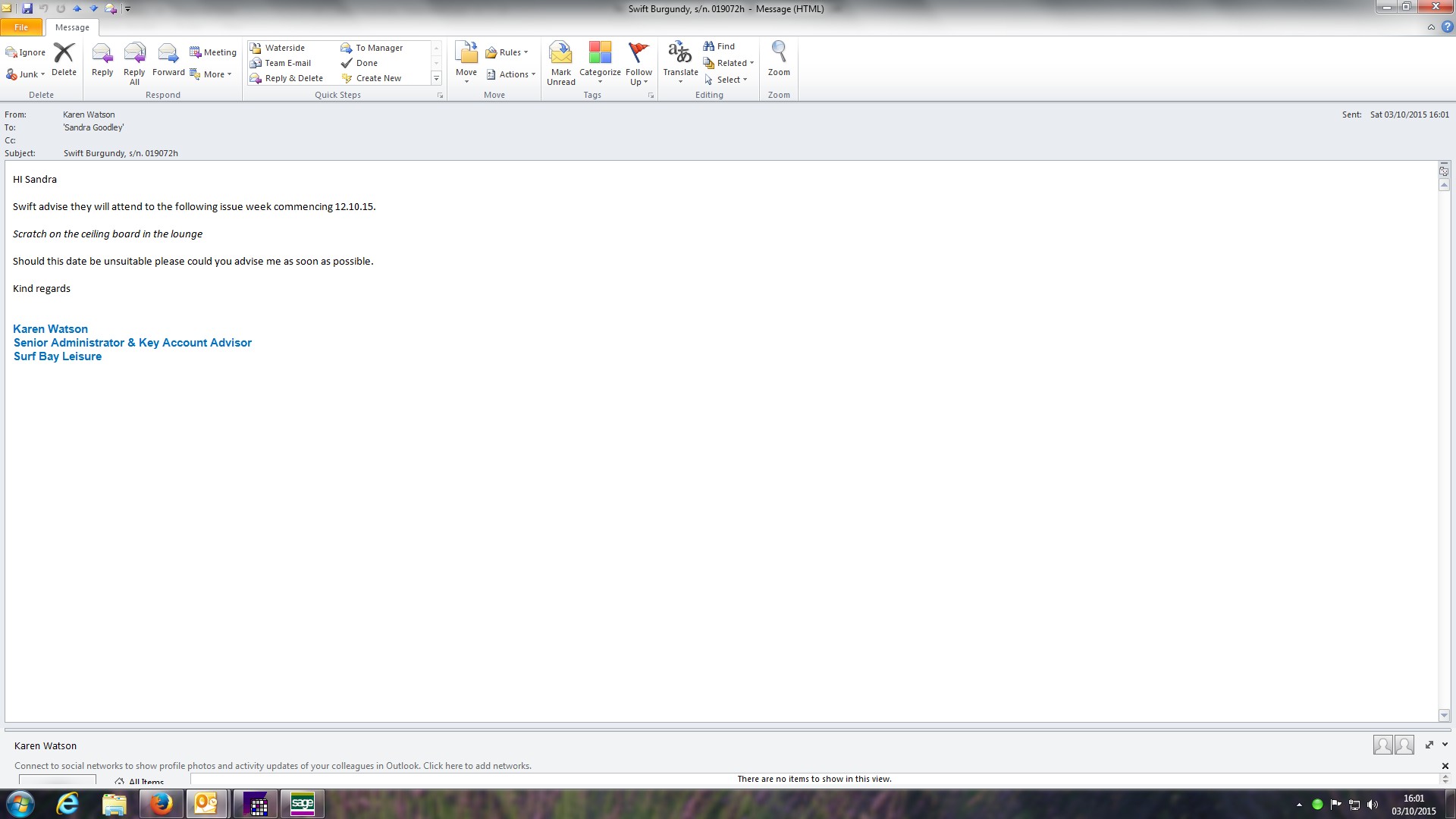This screenshot has height=819, width=1456.
Task: Expand the Quick Steps gallery
Action: [436, 79]
